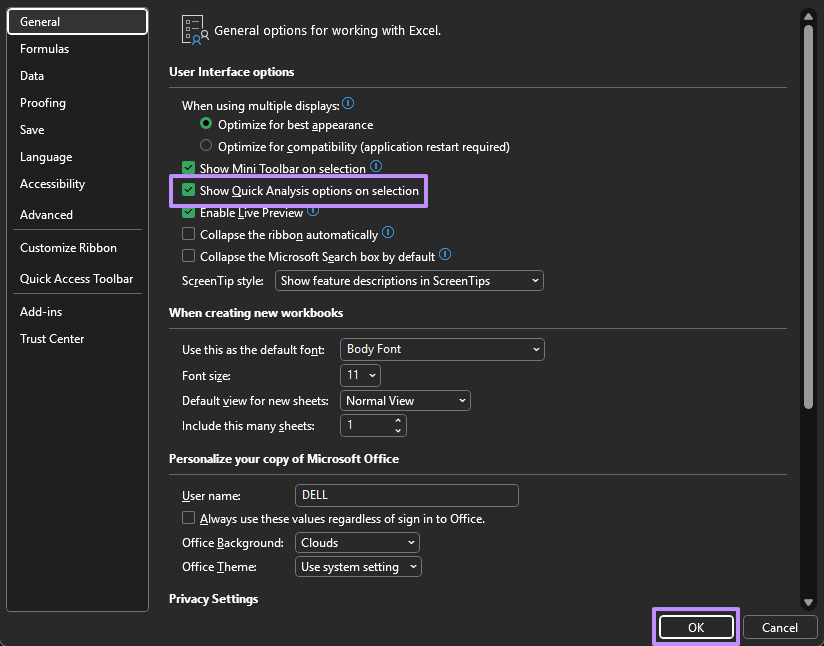Screen dimensions: 824x646
Task: Enable Collapse the ribbon automatically
Action: tap(188, 234)
